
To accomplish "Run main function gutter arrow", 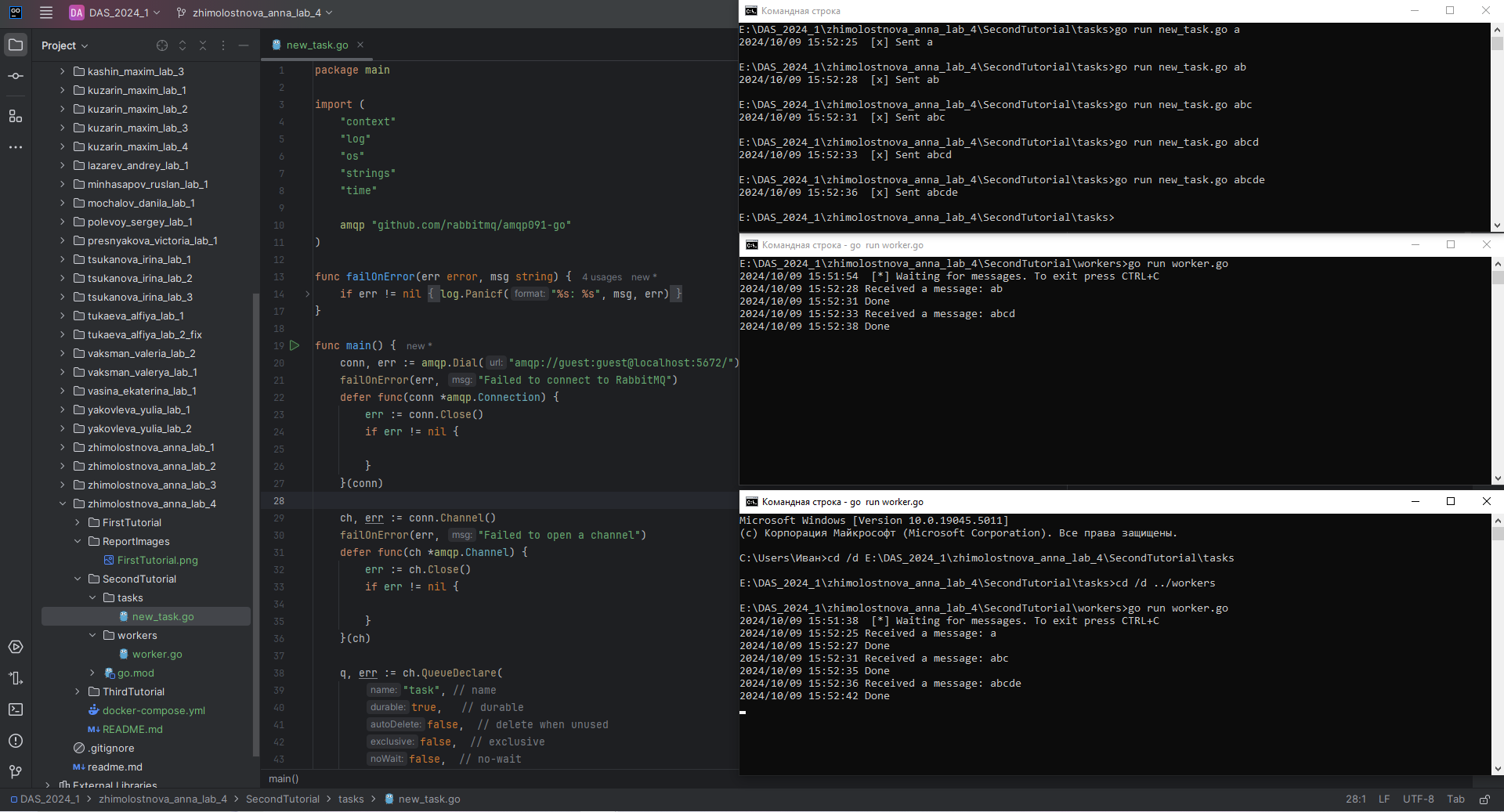I will [295, 345].
